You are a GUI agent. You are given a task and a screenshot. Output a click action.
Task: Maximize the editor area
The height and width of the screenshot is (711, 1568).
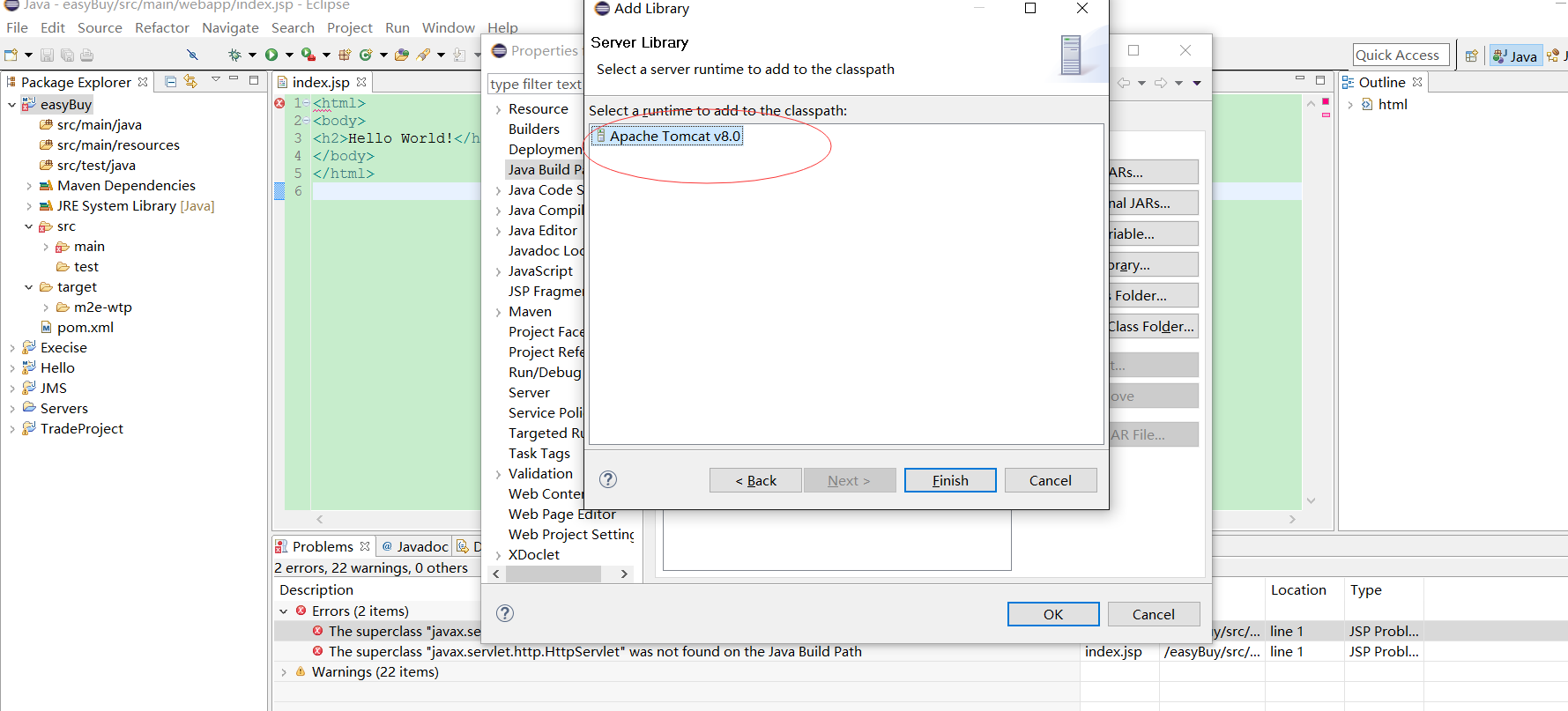point(1320,79)
